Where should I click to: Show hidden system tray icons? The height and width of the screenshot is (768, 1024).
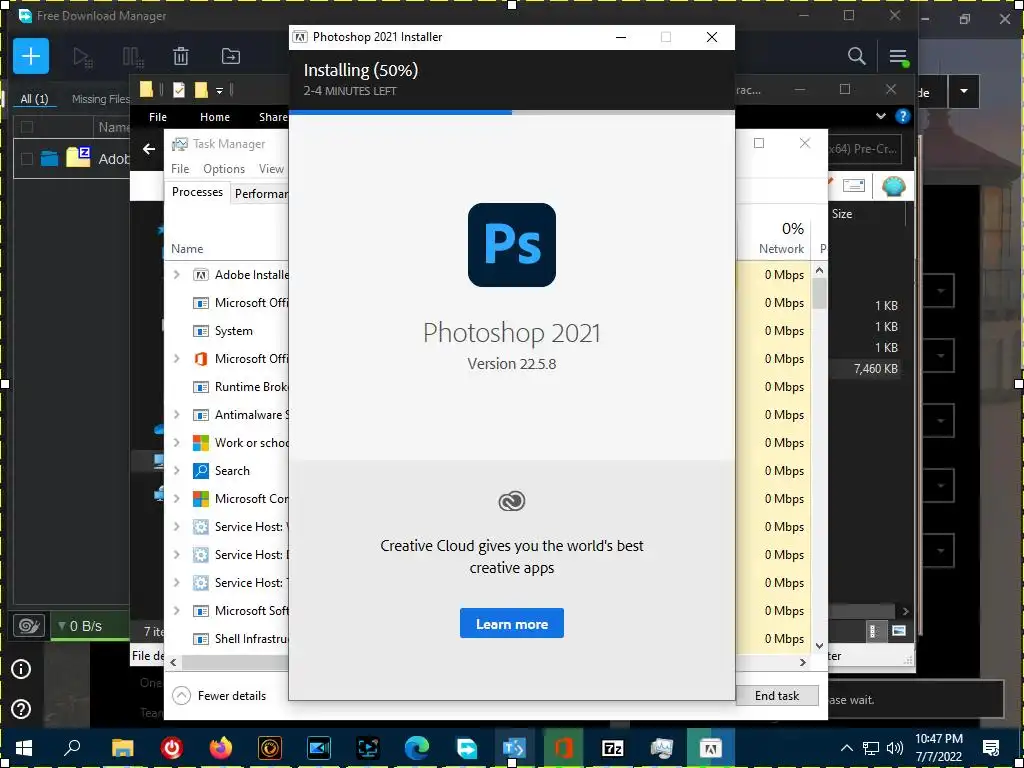point(846,748)
